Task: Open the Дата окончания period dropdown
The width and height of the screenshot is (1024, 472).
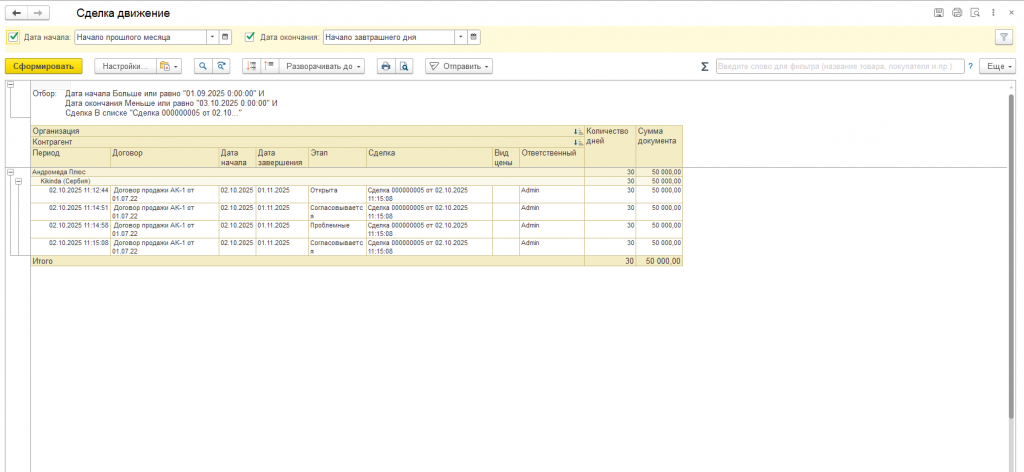Action: (461, 37)
